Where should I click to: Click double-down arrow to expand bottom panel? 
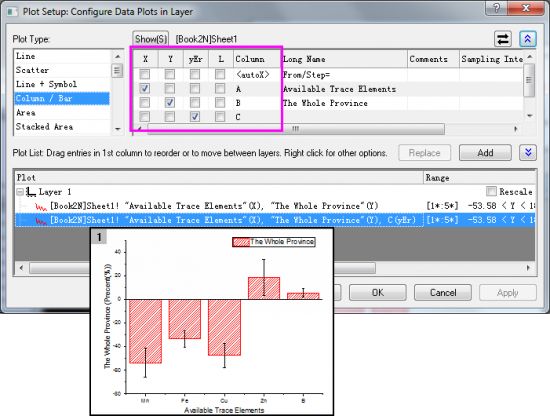click(528, 153)
